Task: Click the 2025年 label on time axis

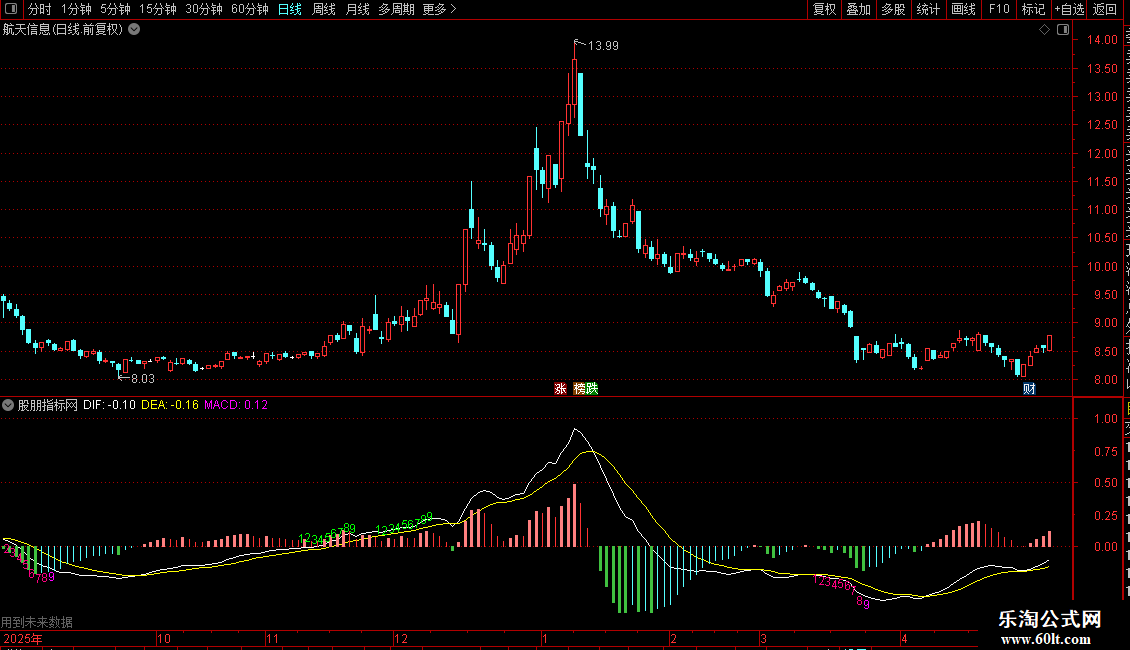Action: tap(22, 638)
